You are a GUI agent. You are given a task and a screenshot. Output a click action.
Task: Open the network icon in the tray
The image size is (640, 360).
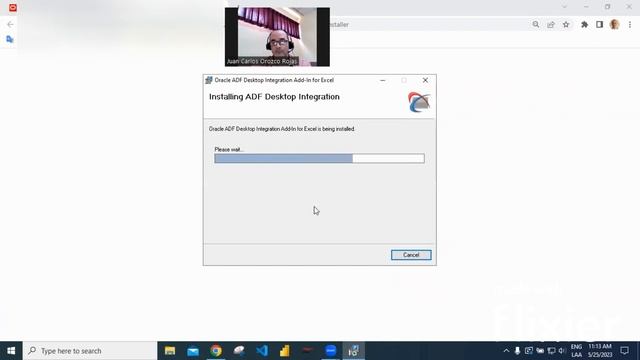pos(551,351)
